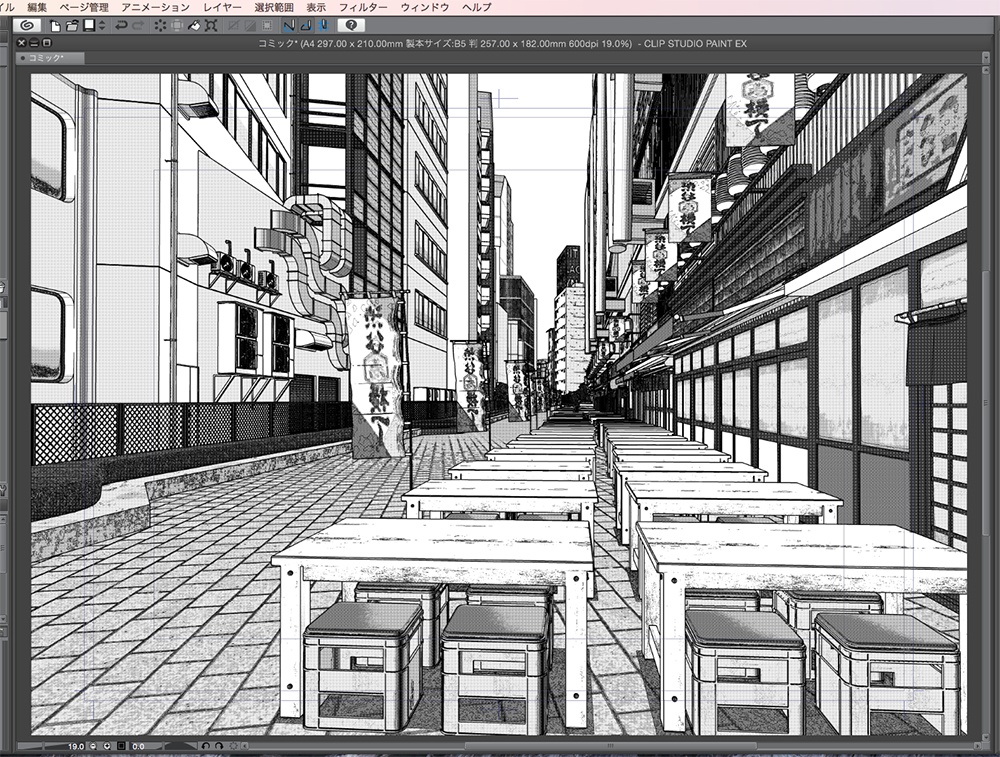Screen dimensions: 1000x757
Task: Click the Redo arrow toolbar icon
Action: [x=139, y=26]
